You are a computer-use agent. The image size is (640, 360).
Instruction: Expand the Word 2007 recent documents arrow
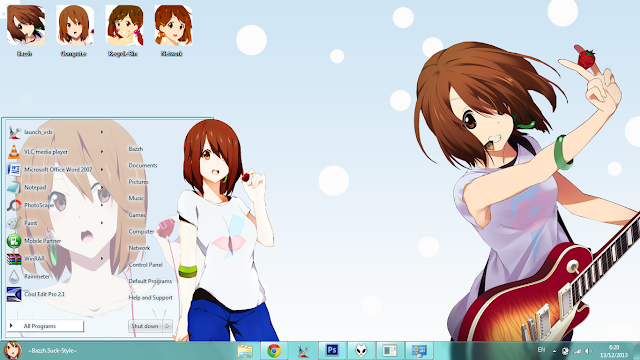(x=102, y=169)
